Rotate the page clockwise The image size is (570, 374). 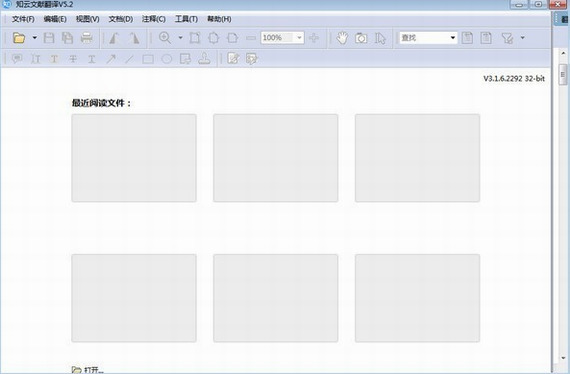[x=134, y=38]
